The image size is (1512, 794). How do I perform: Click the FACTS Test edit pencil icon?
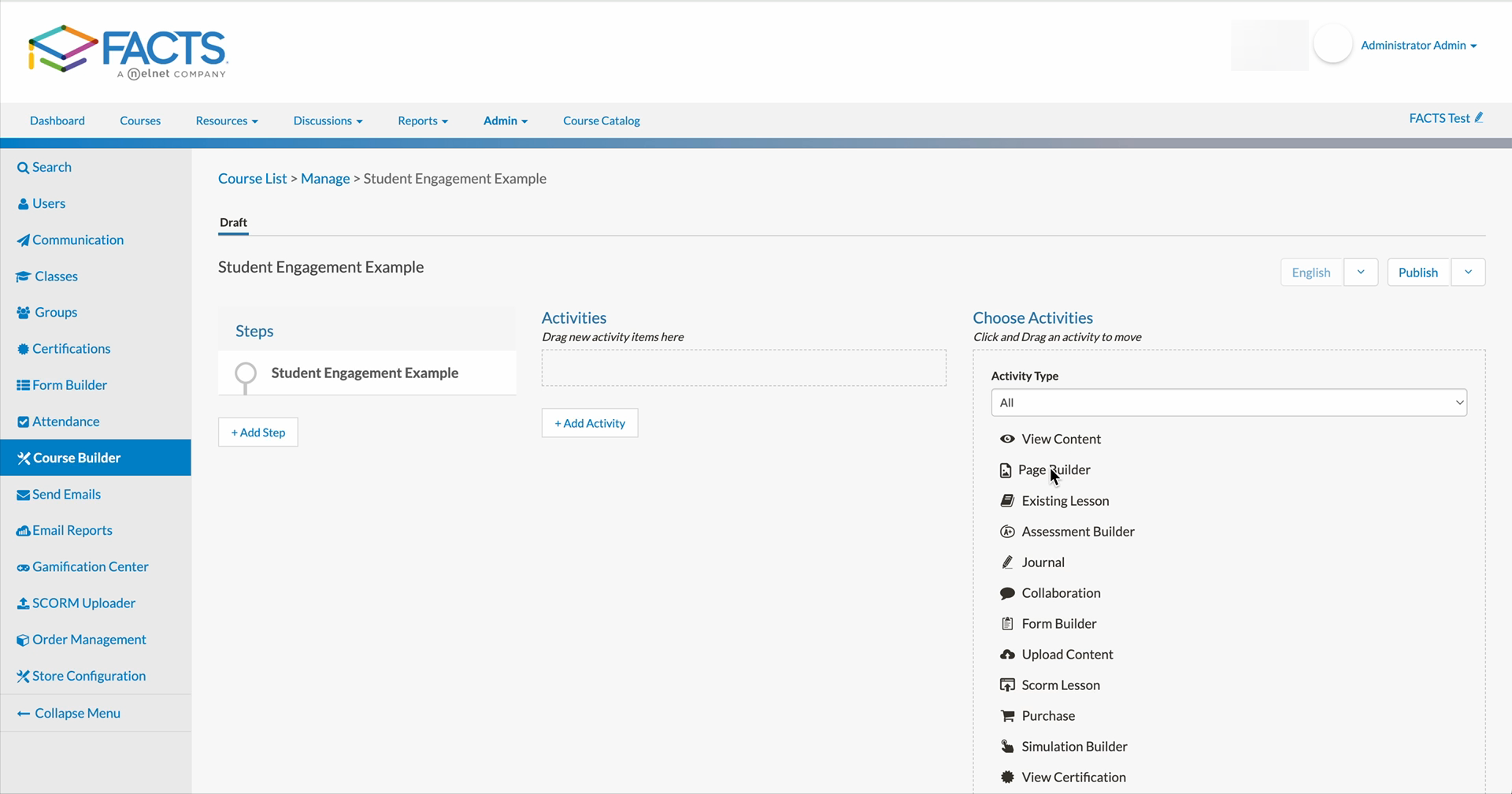point(1480,117)
